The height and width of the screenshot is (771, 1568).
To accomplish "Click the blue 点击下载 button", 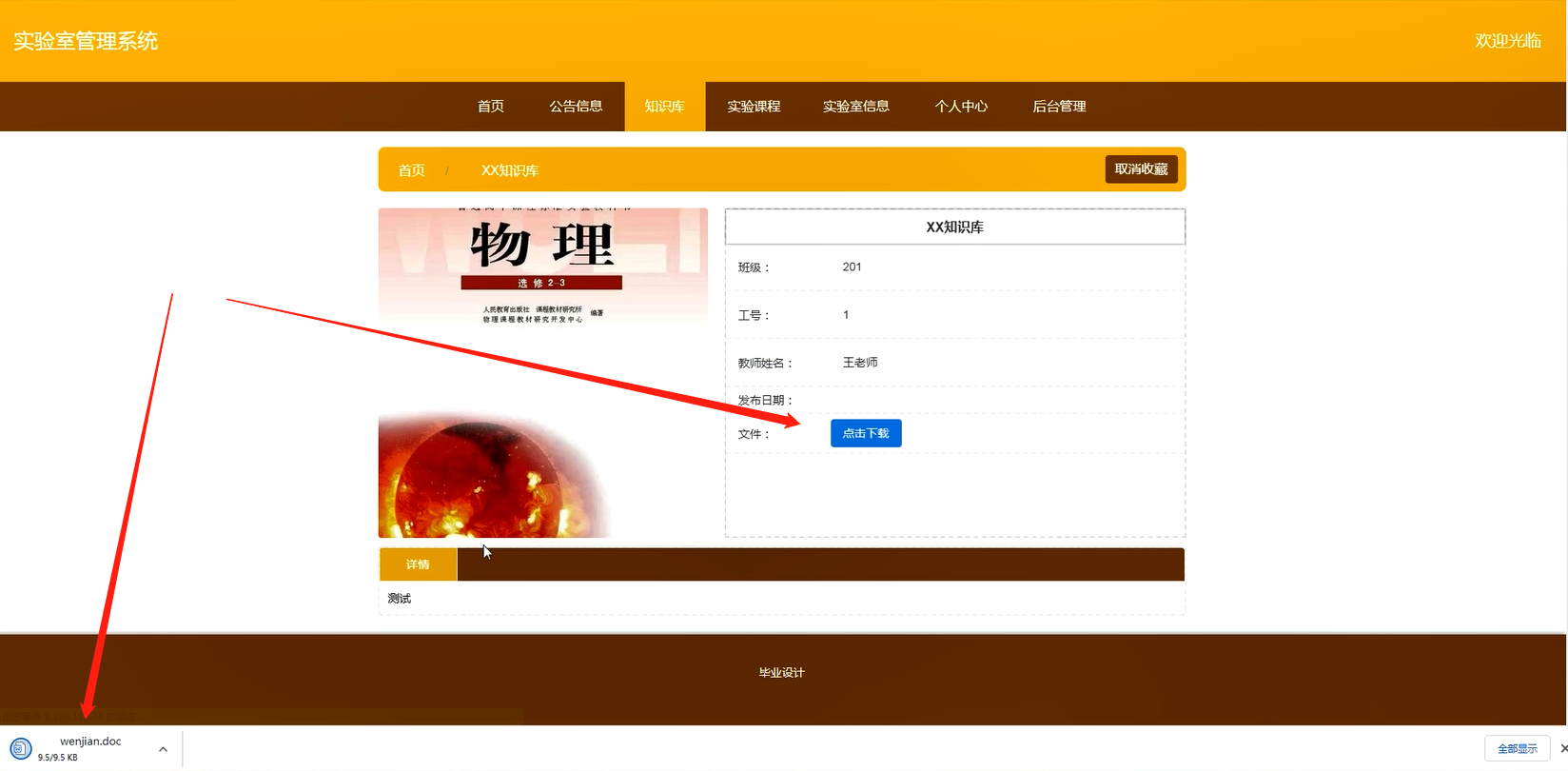I will tap(866, 433).
